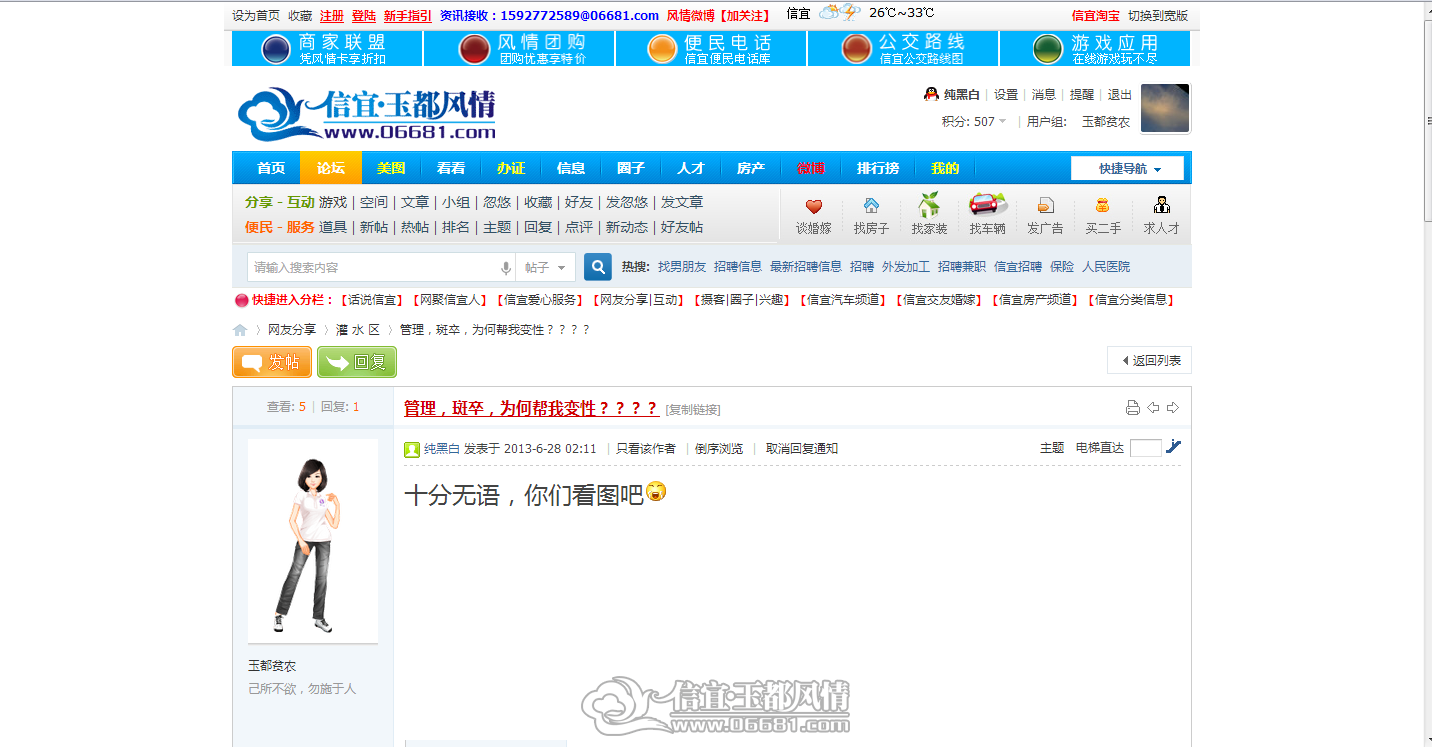Click the 谈婚嫁 heart icon
Viewport: 1432px width, 747px height.
tap(813, 206)
